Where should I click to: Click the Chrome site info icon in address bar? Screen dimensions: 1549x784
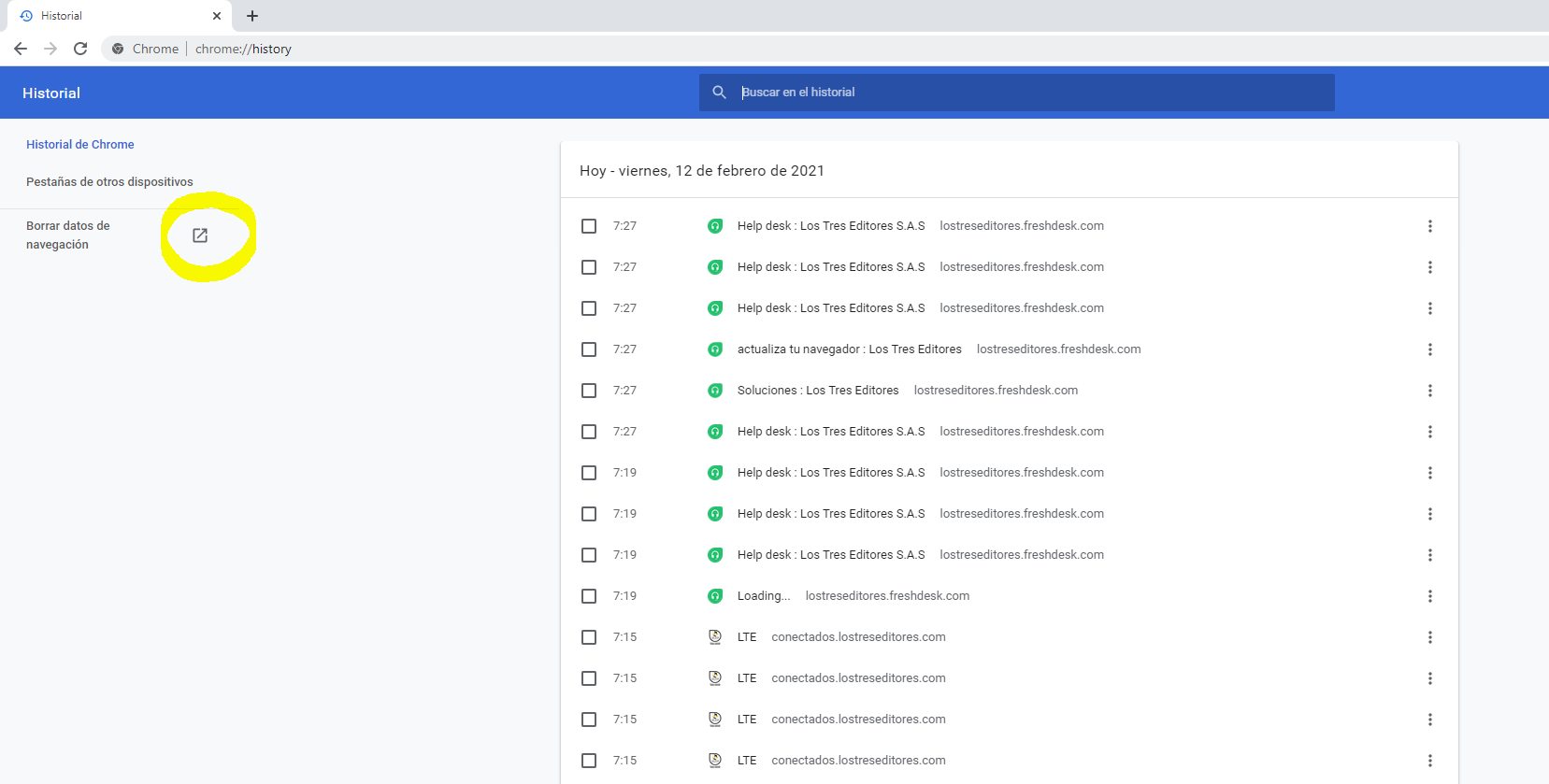[118, 49]
